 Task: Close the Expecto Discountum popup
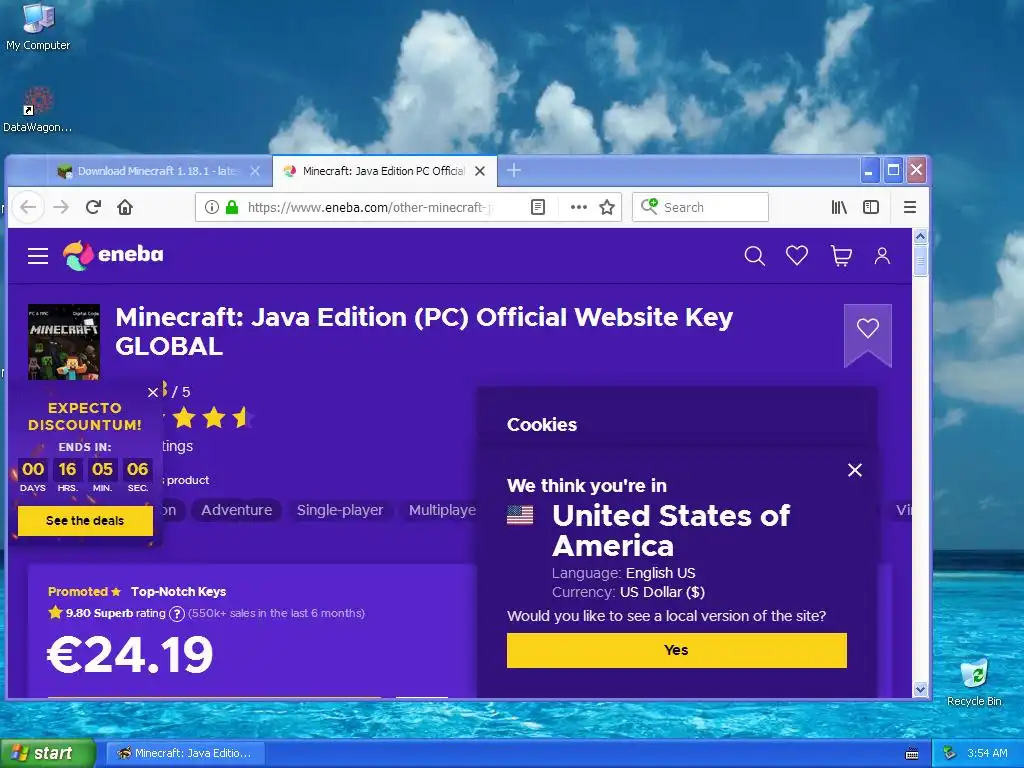click(x=153, y=392)
